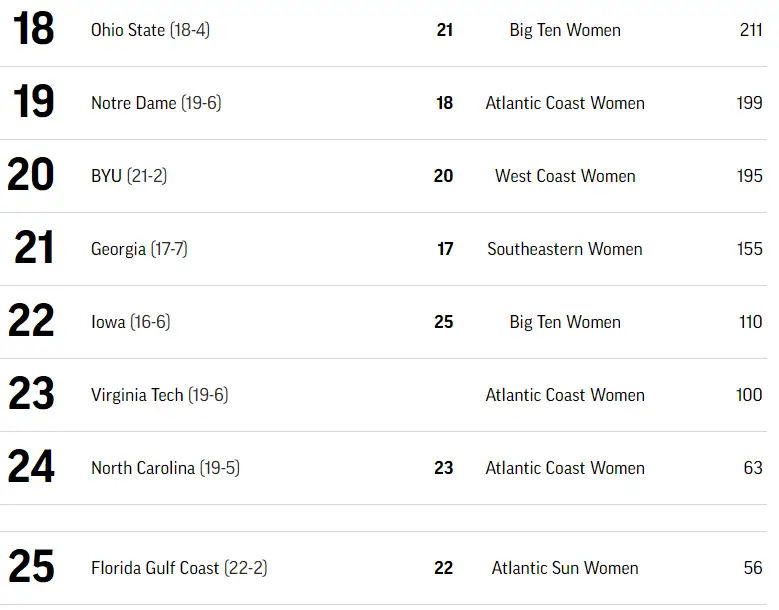Click the Notre Dame (19-6) team name
Viewport: 779px width, 610px height.
[x=155, y=103]
